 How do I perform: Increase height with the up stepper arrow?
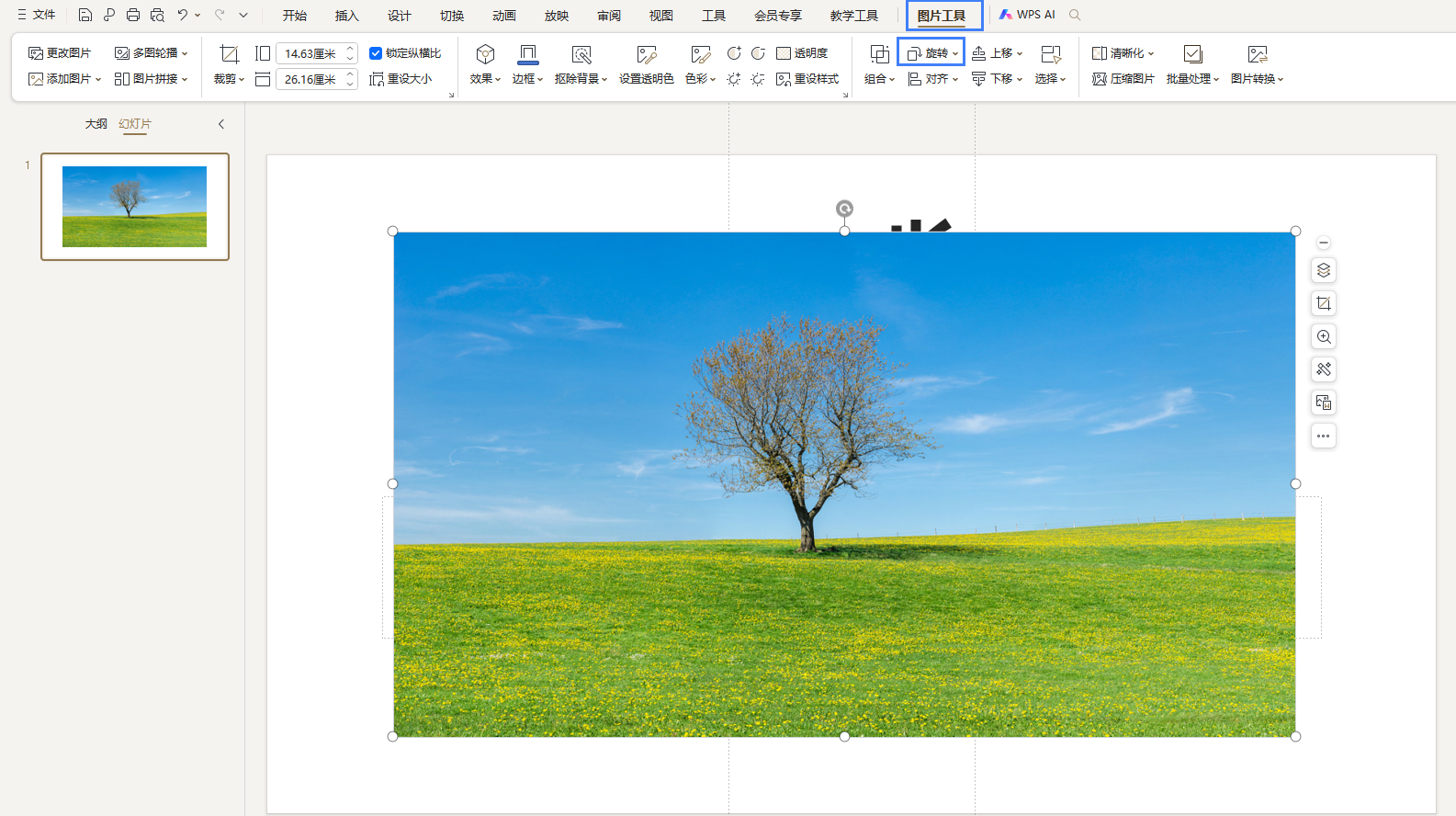pos(351,49)
